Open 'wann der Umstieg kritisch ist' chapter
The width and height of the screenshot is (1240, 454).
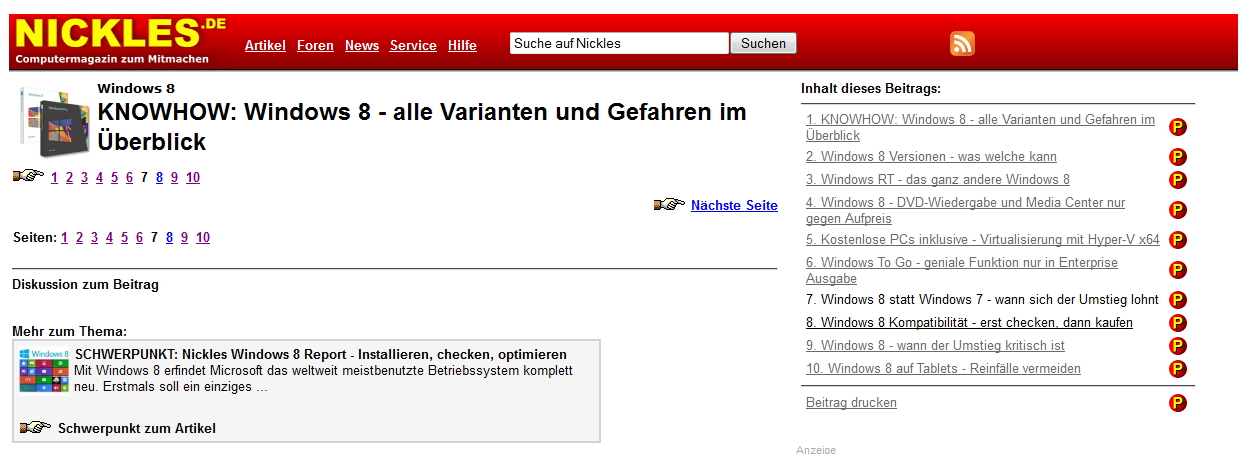click(935, 345)
